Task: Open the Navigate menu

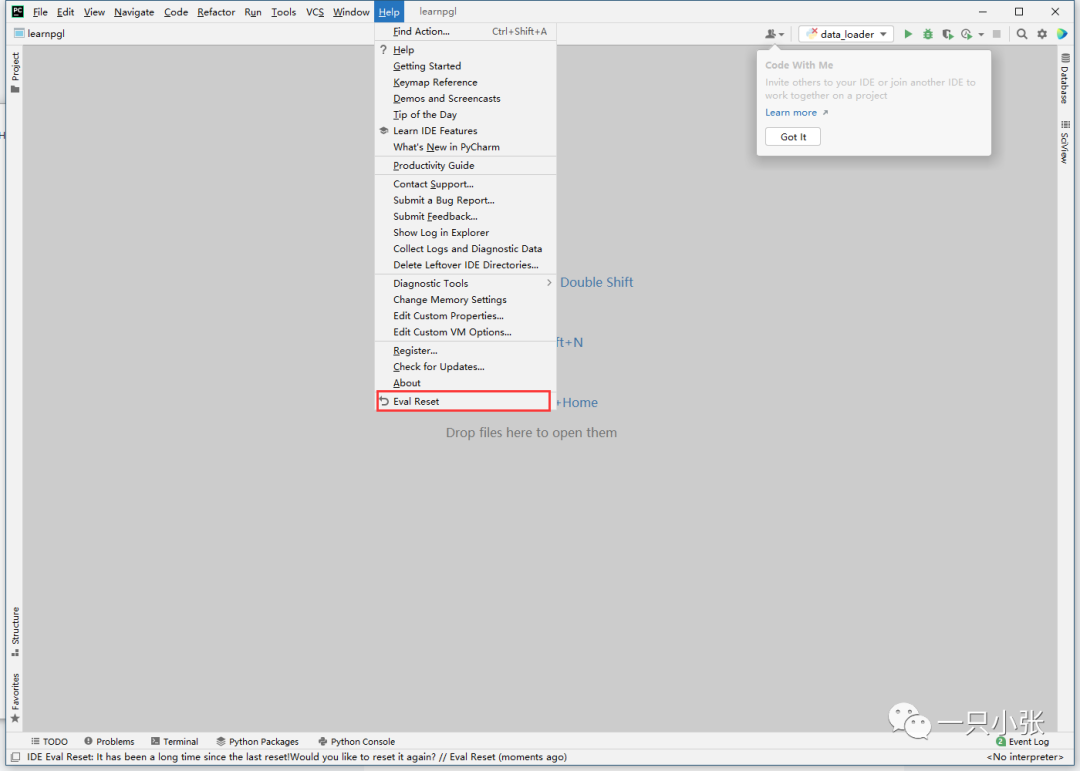Action: 134,12
